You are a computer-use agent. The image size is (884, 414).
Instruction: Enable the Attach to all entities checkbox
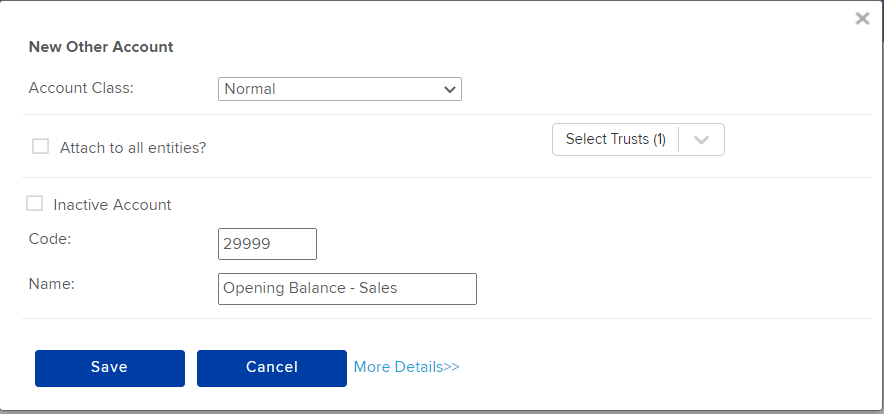coord(40,147)
